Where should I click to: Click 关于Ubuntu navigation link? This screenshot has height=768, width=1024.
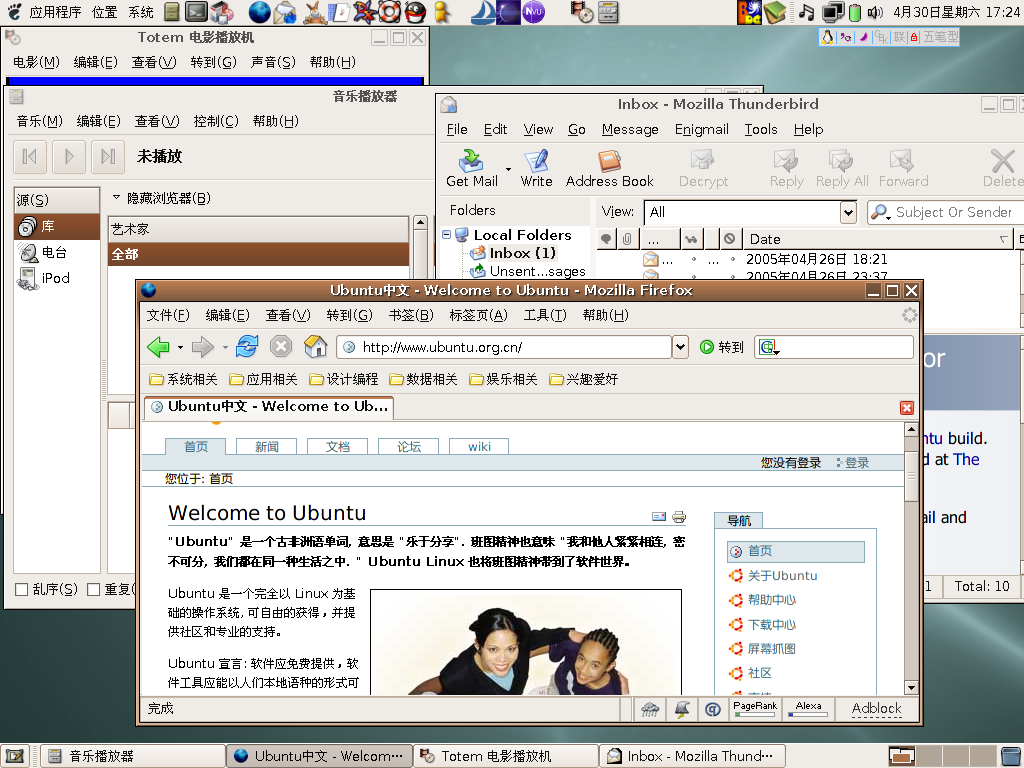point(782,575)
